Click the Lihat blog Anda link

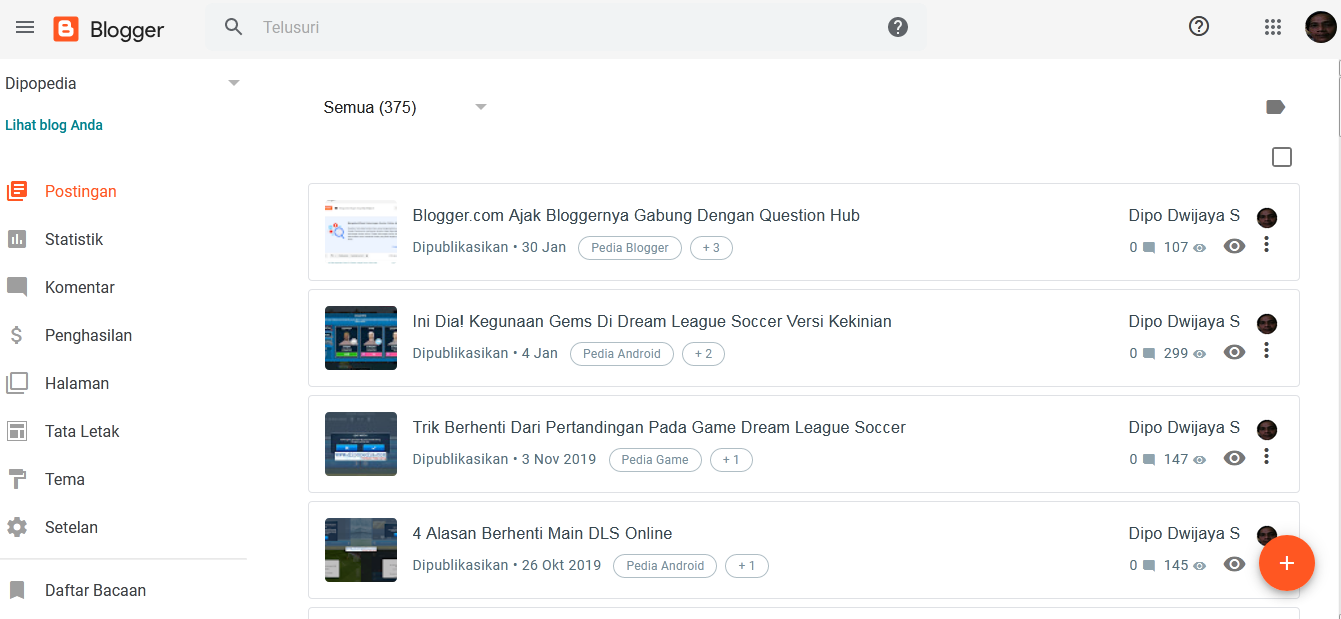(53, 124)
